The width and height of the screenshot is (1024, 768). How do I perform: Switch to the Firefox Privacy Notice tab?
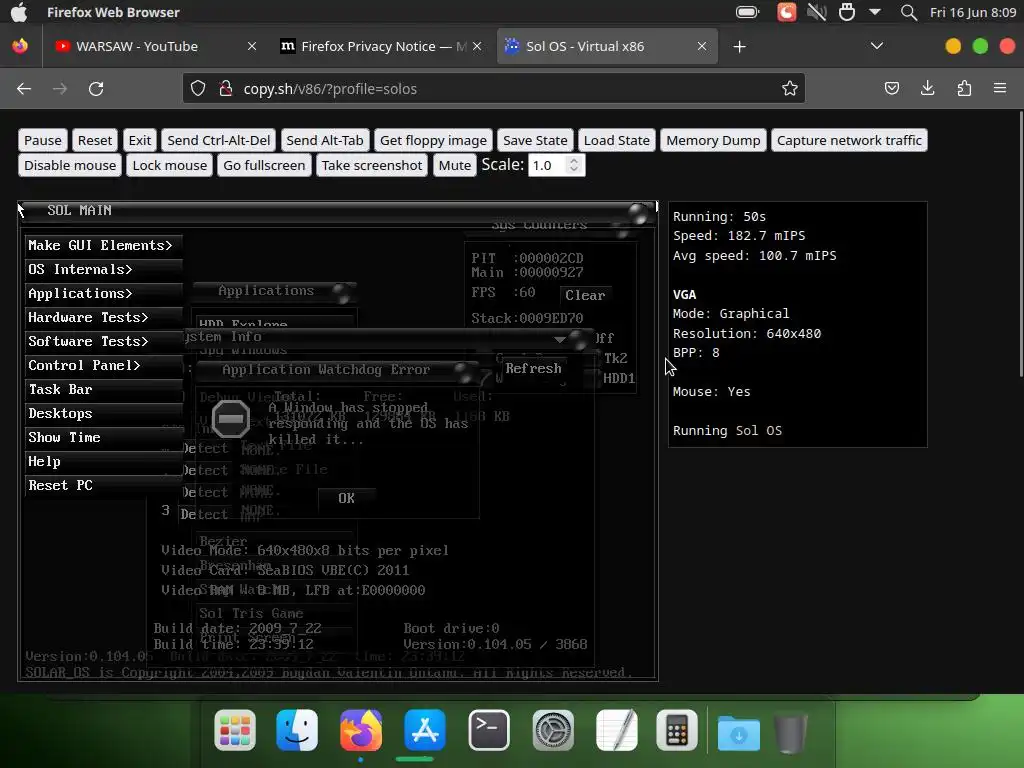tap(381, 46)
